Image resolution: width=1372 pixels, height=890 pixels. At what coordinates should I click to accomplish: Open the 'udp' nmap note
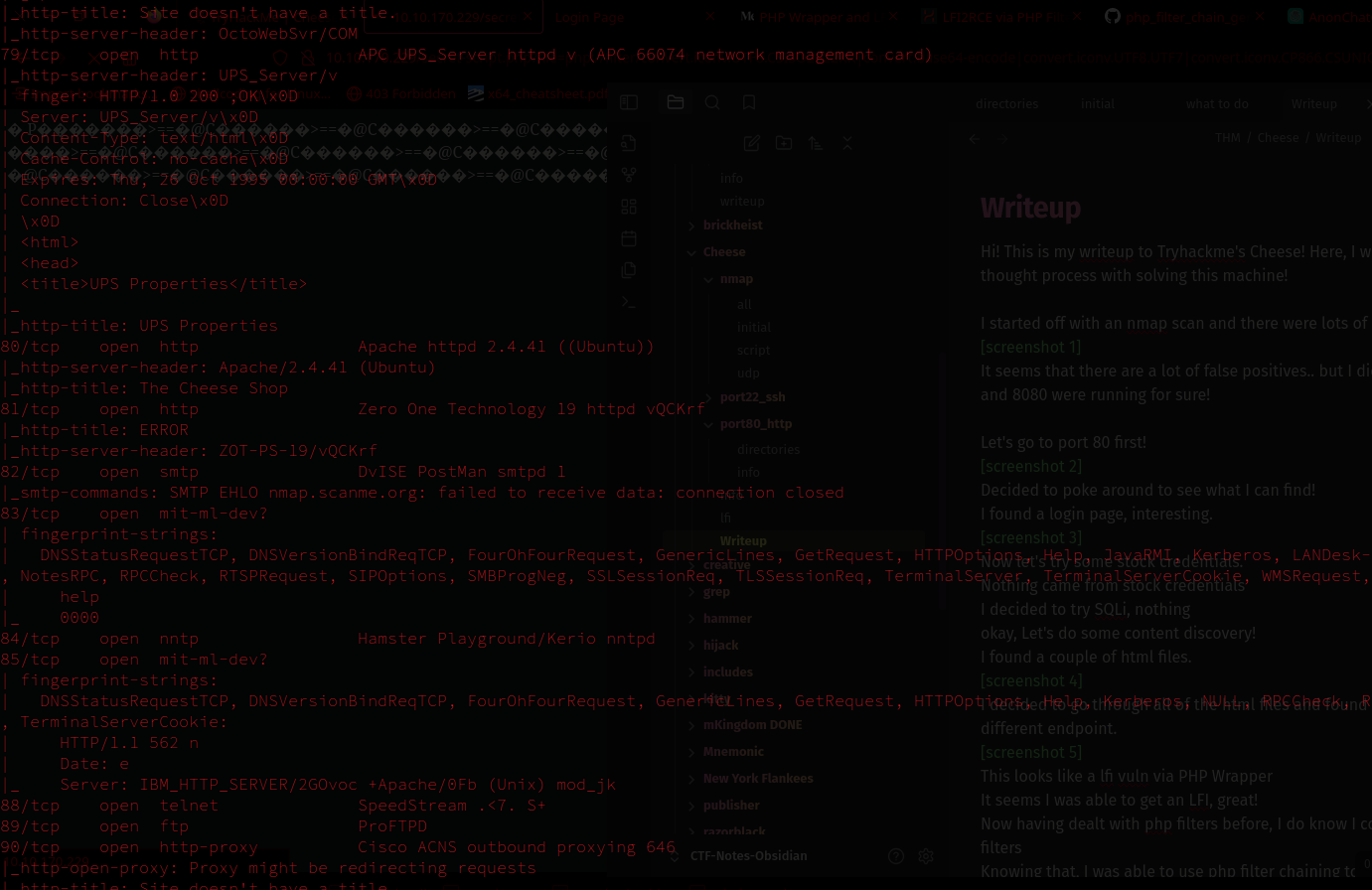click(748, 373)
